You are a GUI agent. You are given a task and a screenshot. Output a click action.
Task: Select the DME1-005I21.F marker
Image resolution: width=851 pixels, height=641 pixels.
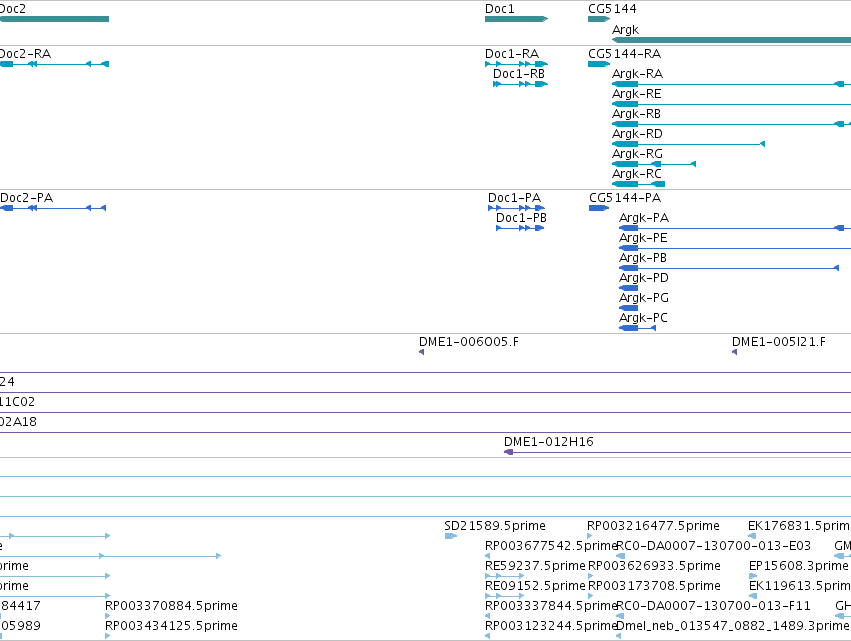coord(734,352)
